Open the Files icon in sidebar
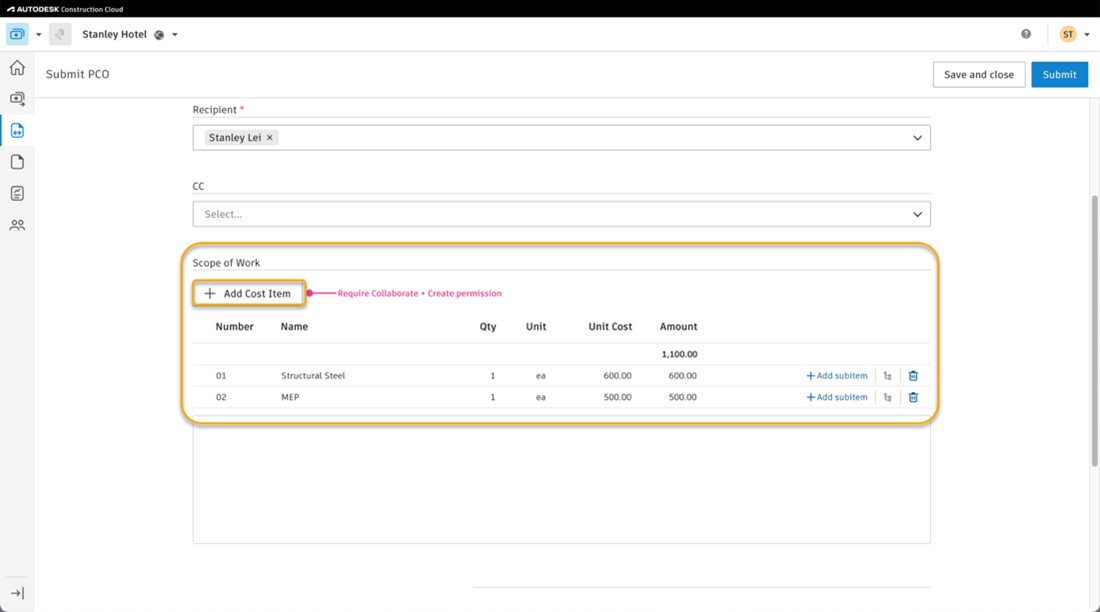This screenshot has width=1100, height=612. click(x=17, y=162)
